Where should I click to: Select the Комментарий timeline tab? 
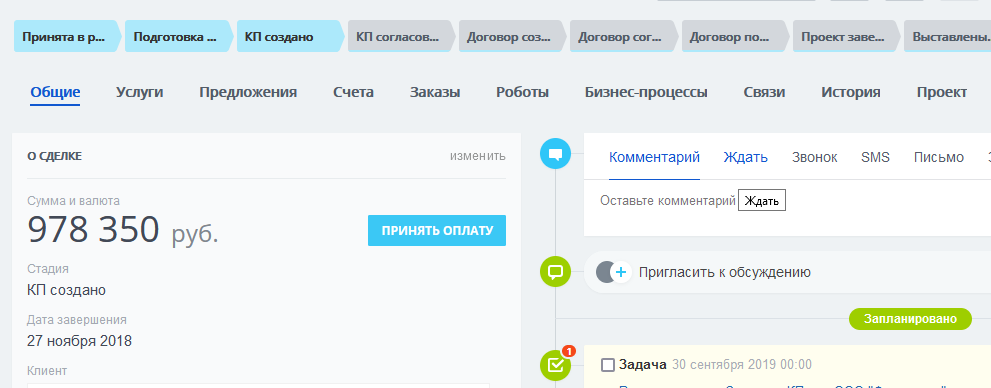pos(654,157)
